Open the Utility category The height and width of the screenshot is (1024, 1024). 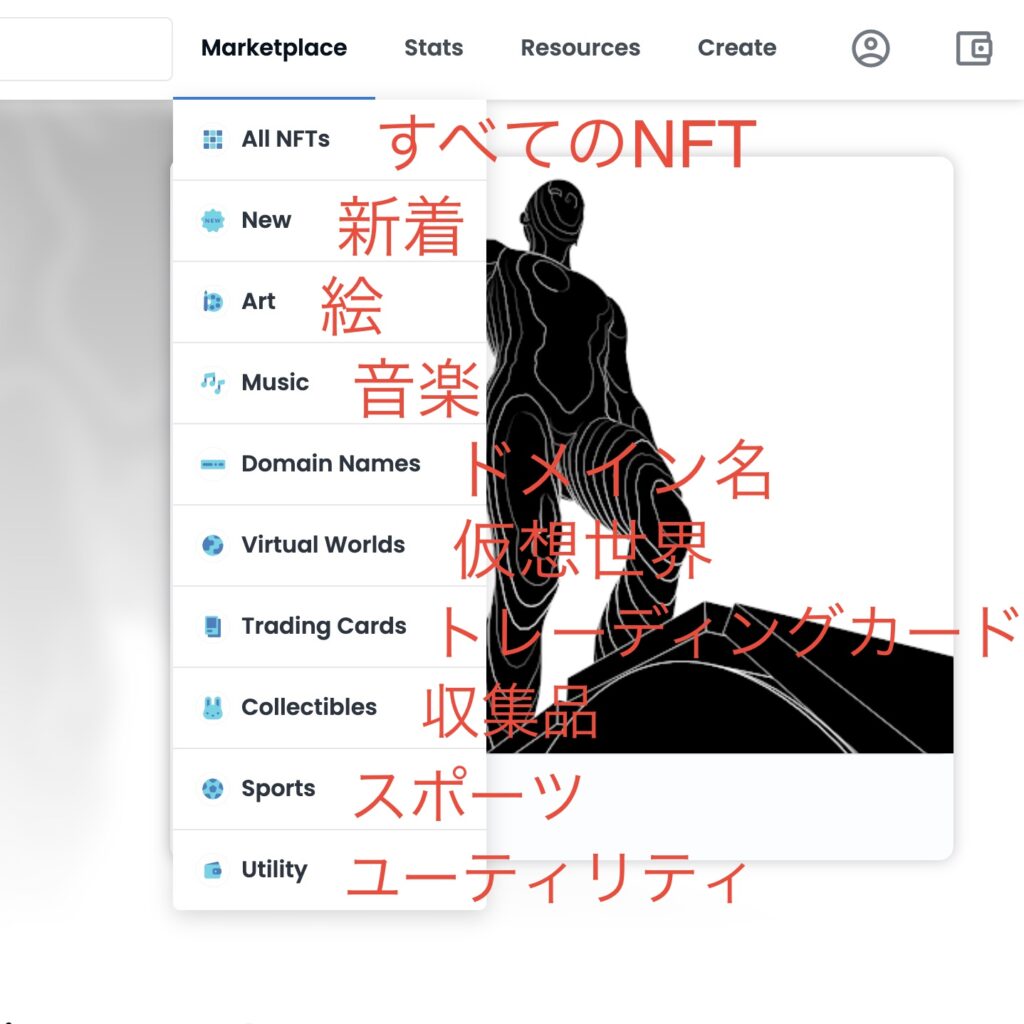click(330, 870)
